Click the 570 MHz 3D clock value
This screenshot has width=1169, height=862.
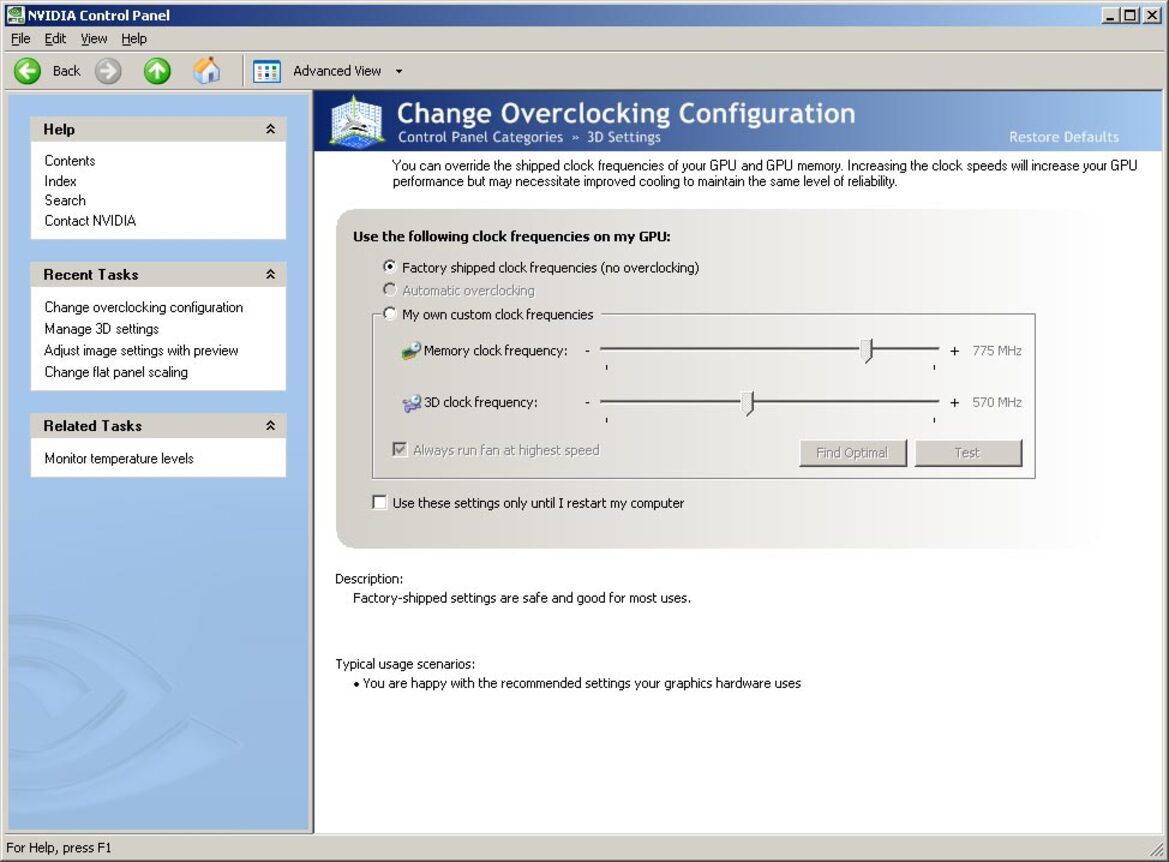997,403
